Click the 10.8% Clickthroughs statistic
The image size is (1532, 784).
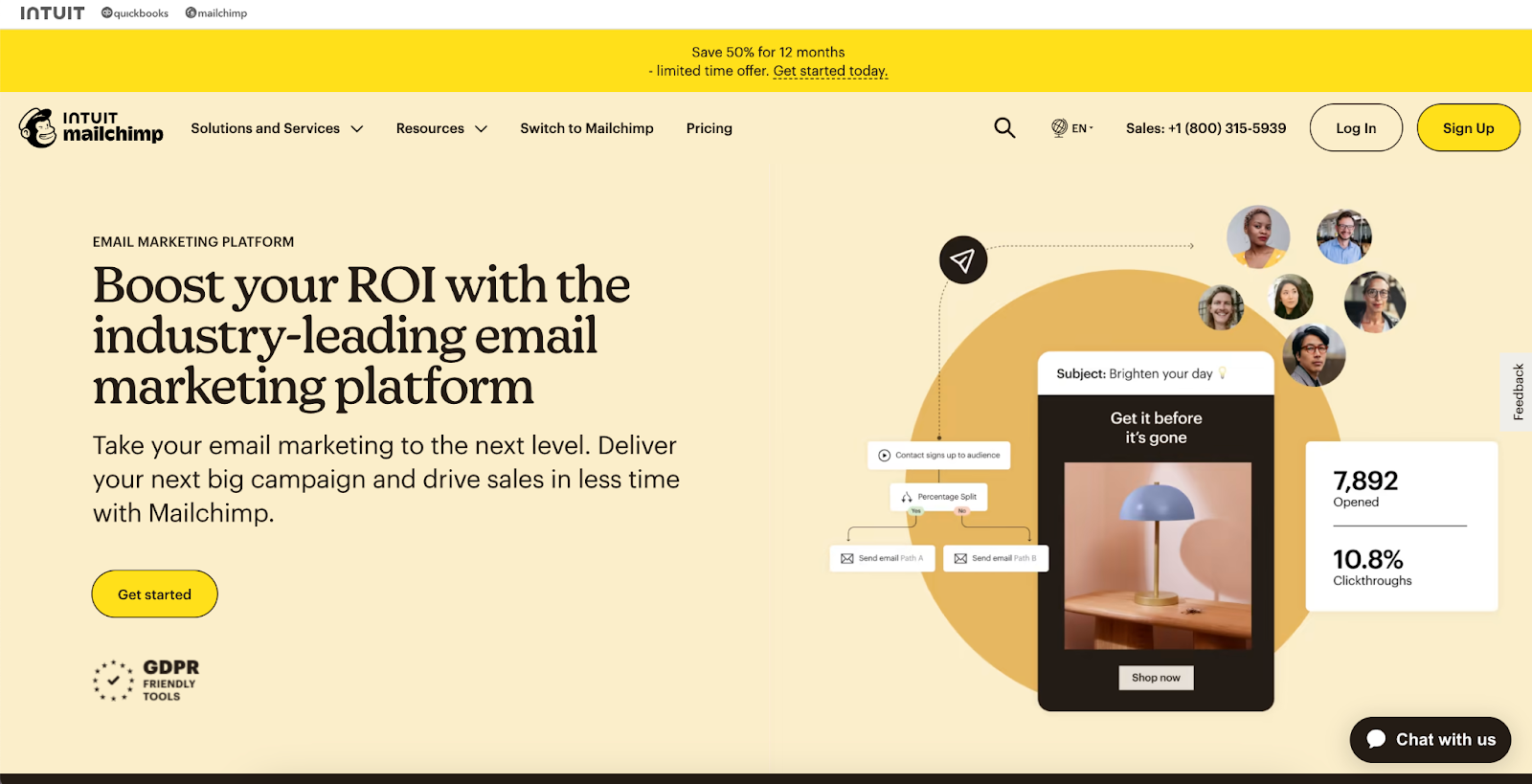(1372, 566)
